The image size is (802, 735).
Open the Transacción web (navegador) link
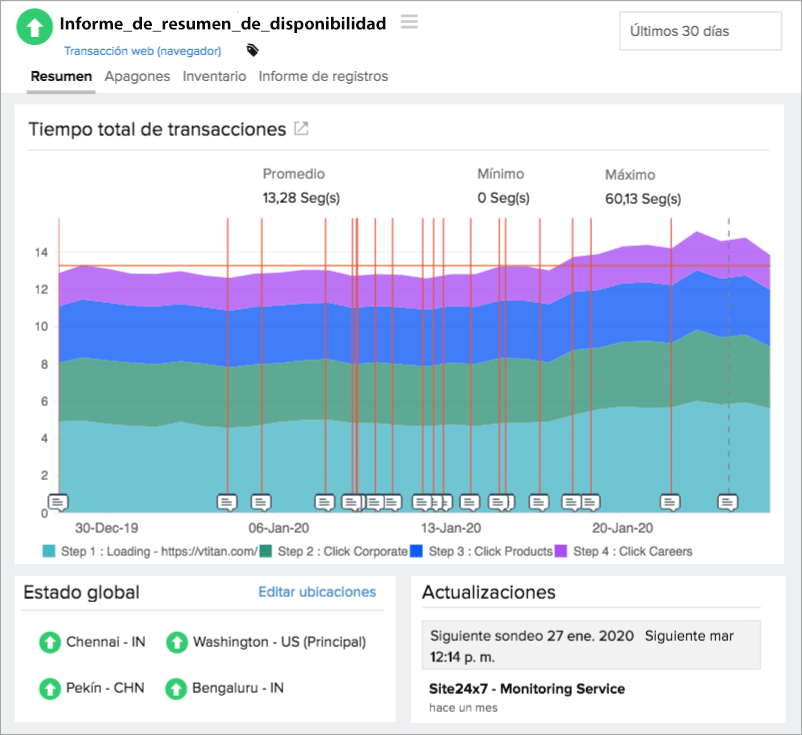click(143, 51)
